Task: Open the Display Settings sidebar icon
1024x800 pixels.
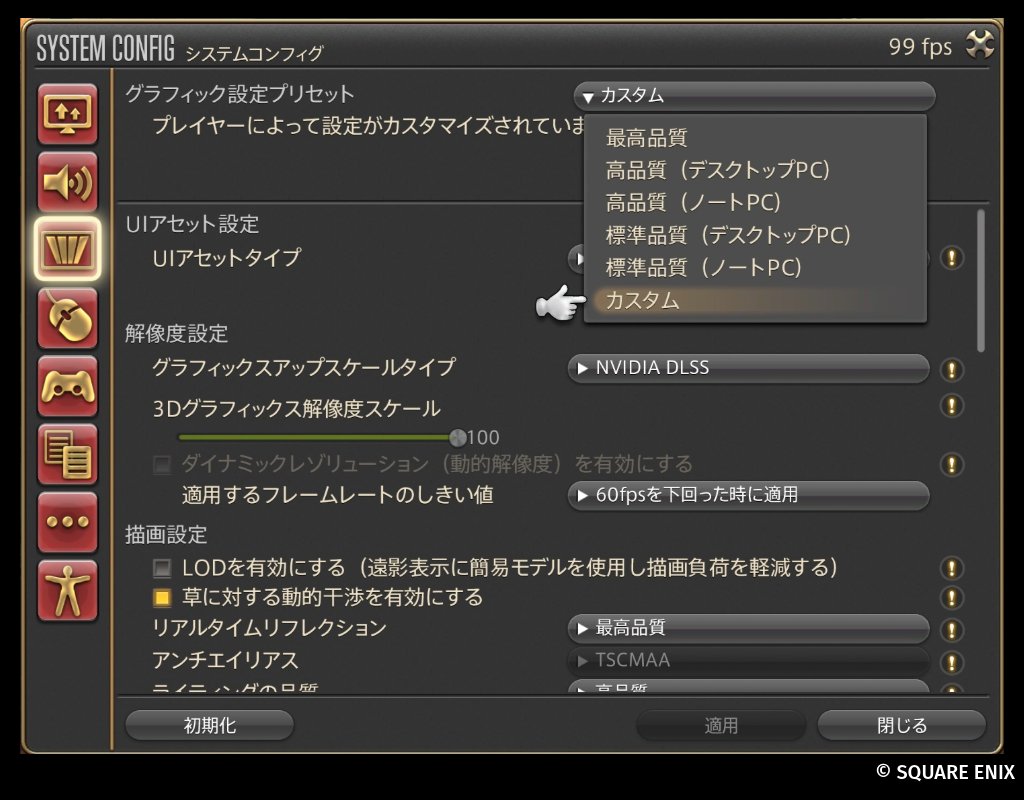Action: [x=67, y=114]
